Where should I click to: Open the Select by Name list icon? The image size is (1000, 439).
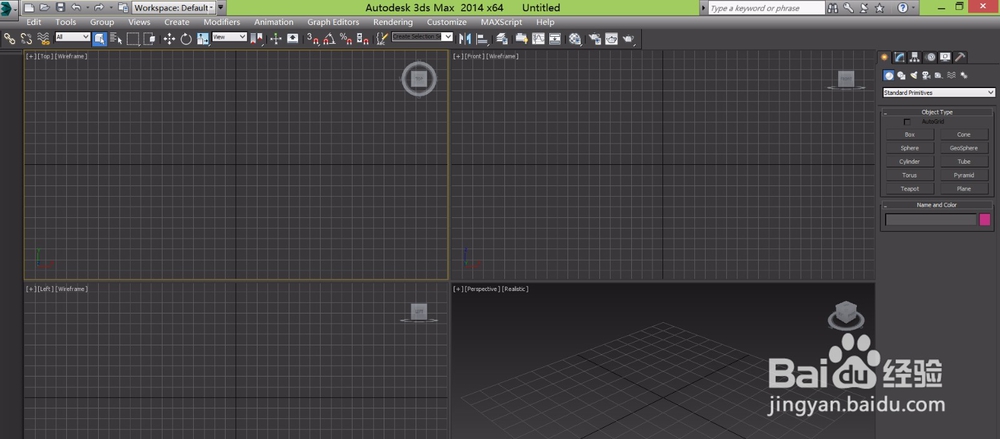[x=116, y=39]
